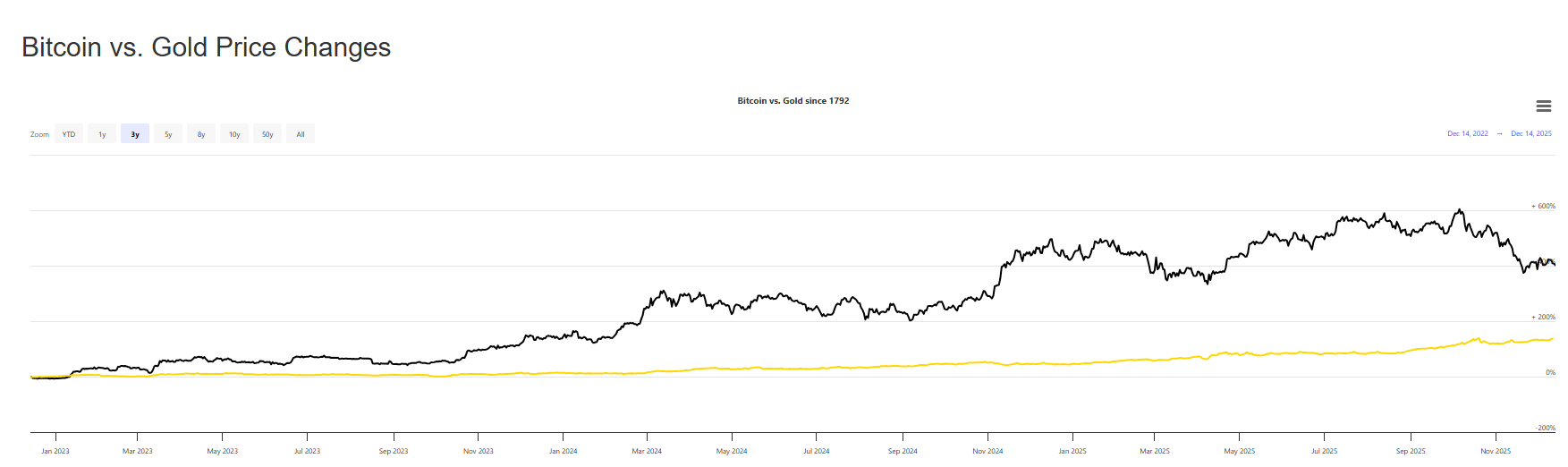The width and height of the screenshot is (1568, 467).
Task: Click the Bitcoin vs. Gold Price Changes heading
Action: [x=206, y=47]
